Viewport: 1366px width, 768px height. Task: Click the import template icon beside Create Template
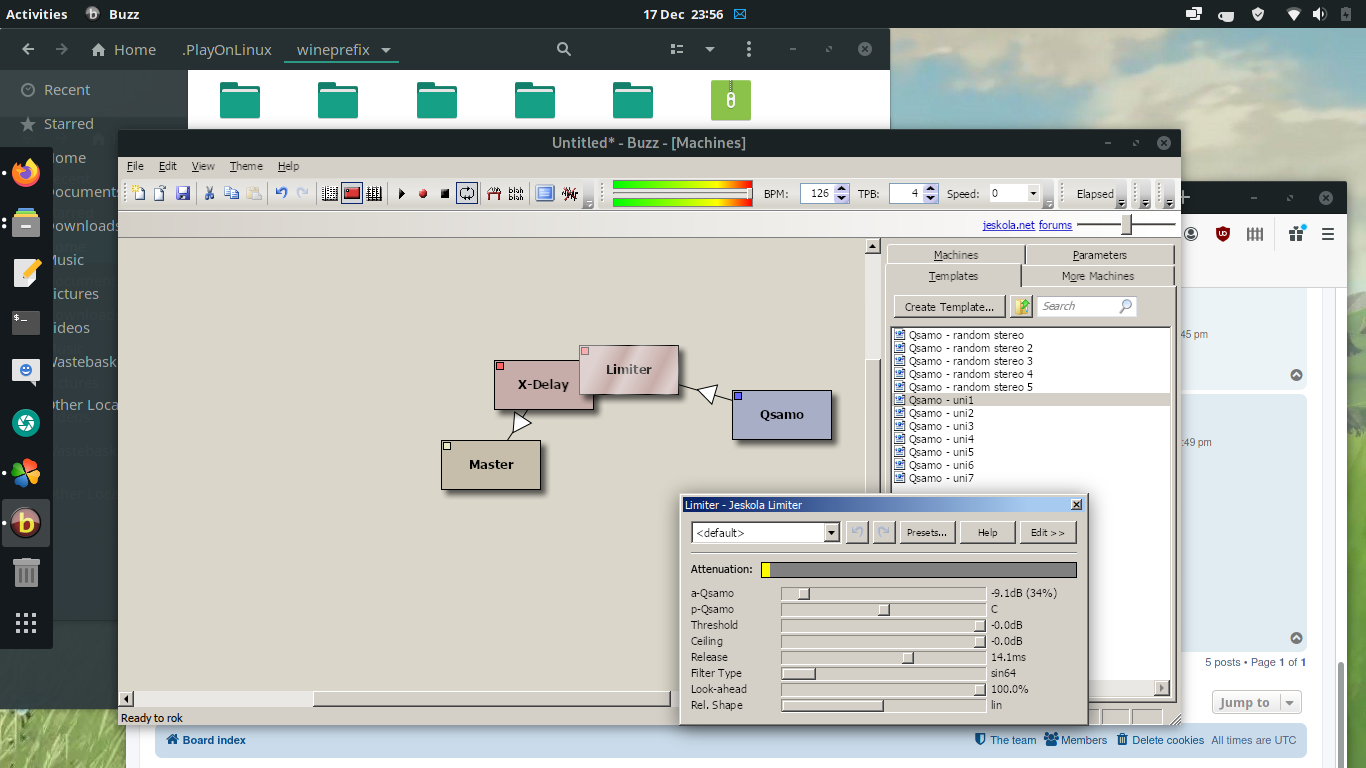(x=1021, y=307)
